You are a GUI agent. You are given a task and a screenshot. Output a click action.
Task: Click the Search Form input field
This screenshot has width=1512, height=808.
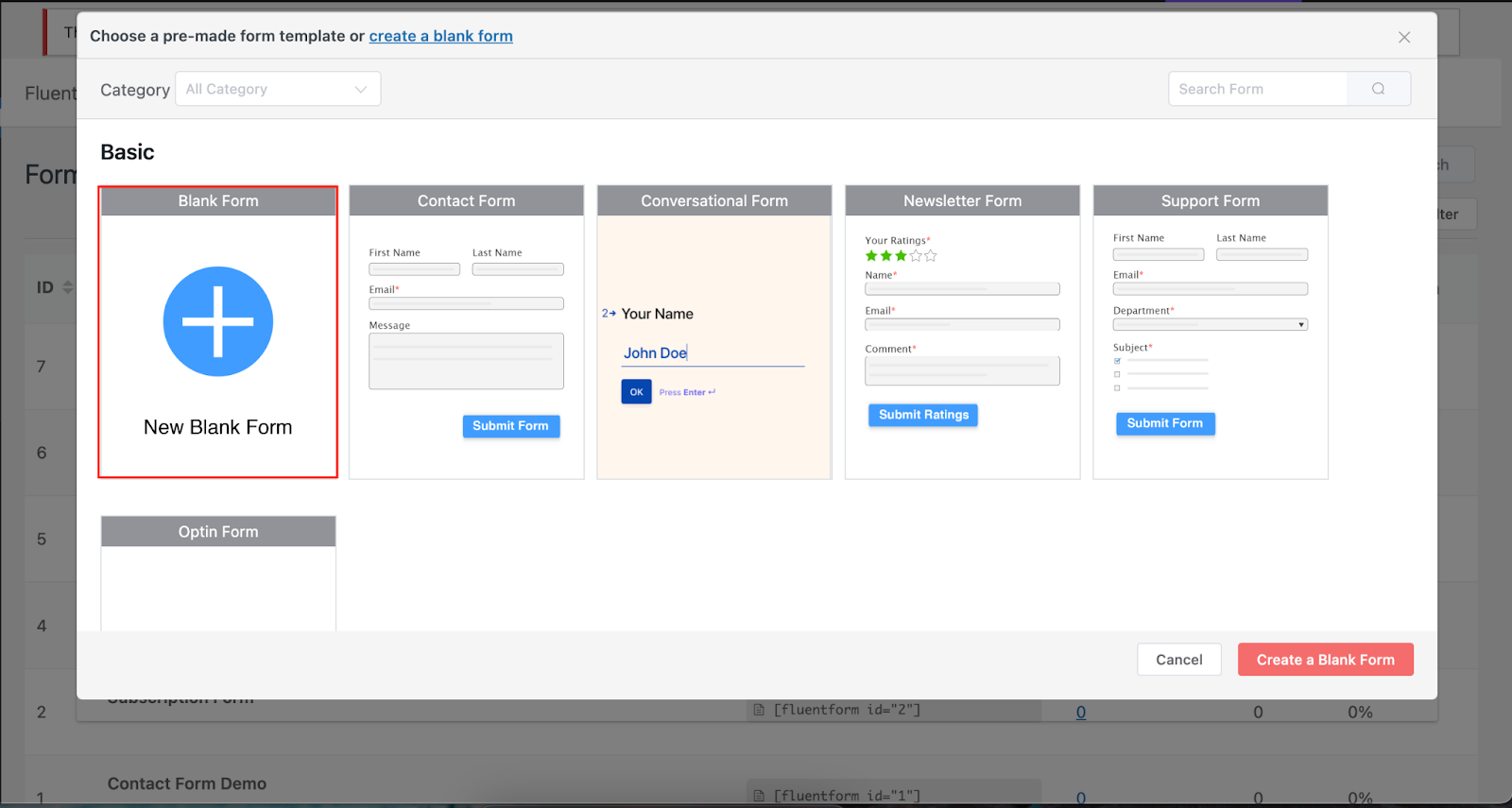coord(1258,89)
